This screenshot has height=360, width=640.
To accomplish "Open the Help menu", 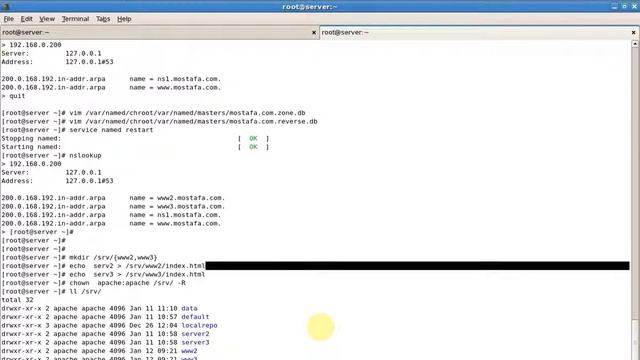I will pos(124,19).
